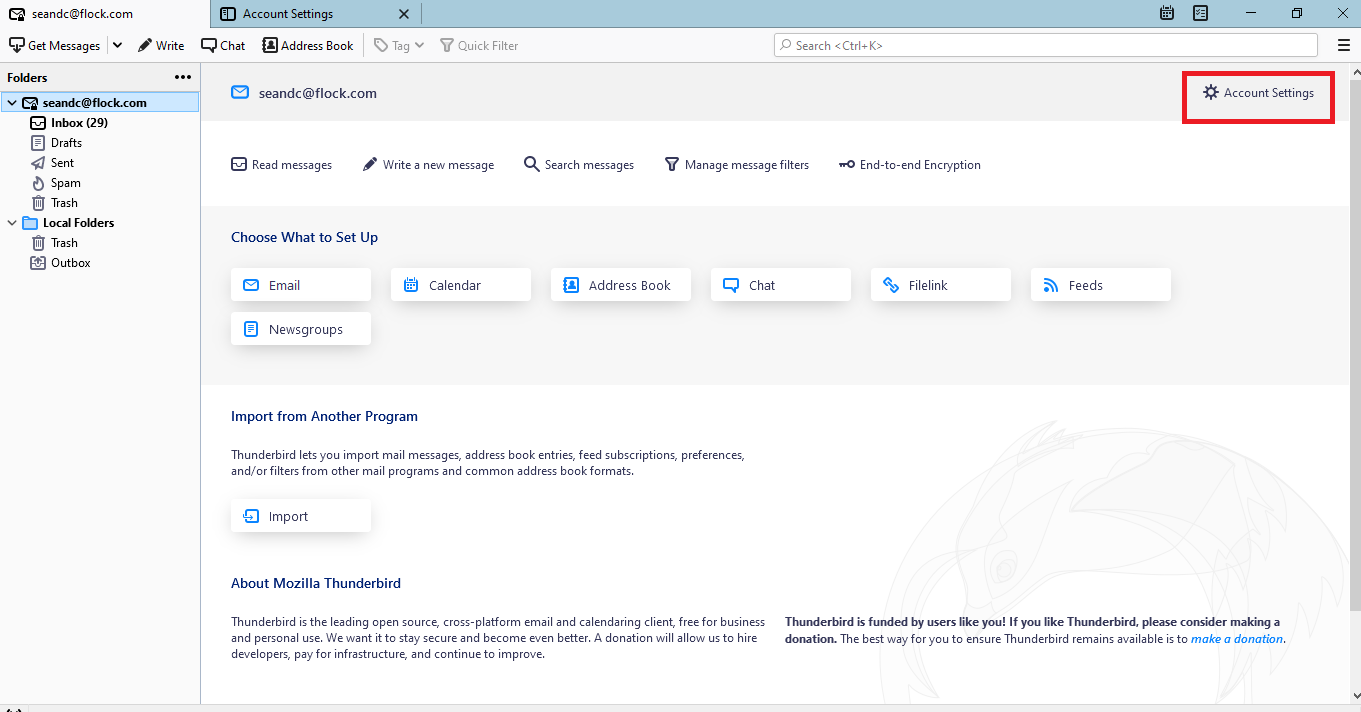
Task: Follow the make a donation link
Action: click(x=1237, y=638)
